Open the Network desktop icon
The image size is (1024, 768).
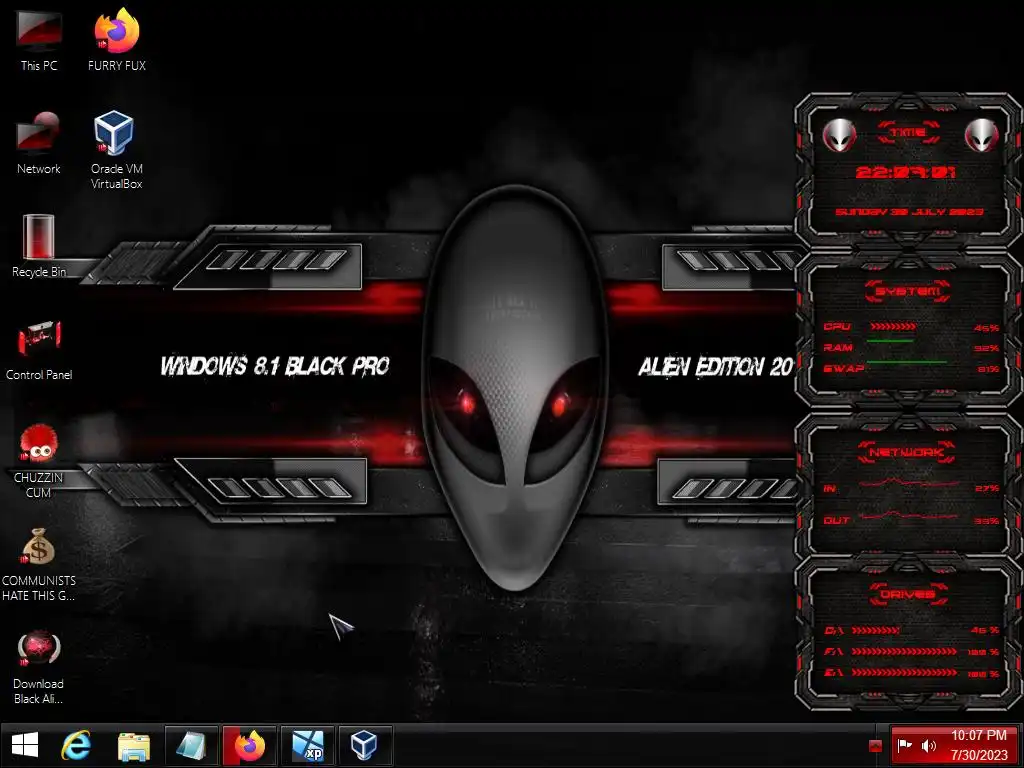click(x=39, y=144)
